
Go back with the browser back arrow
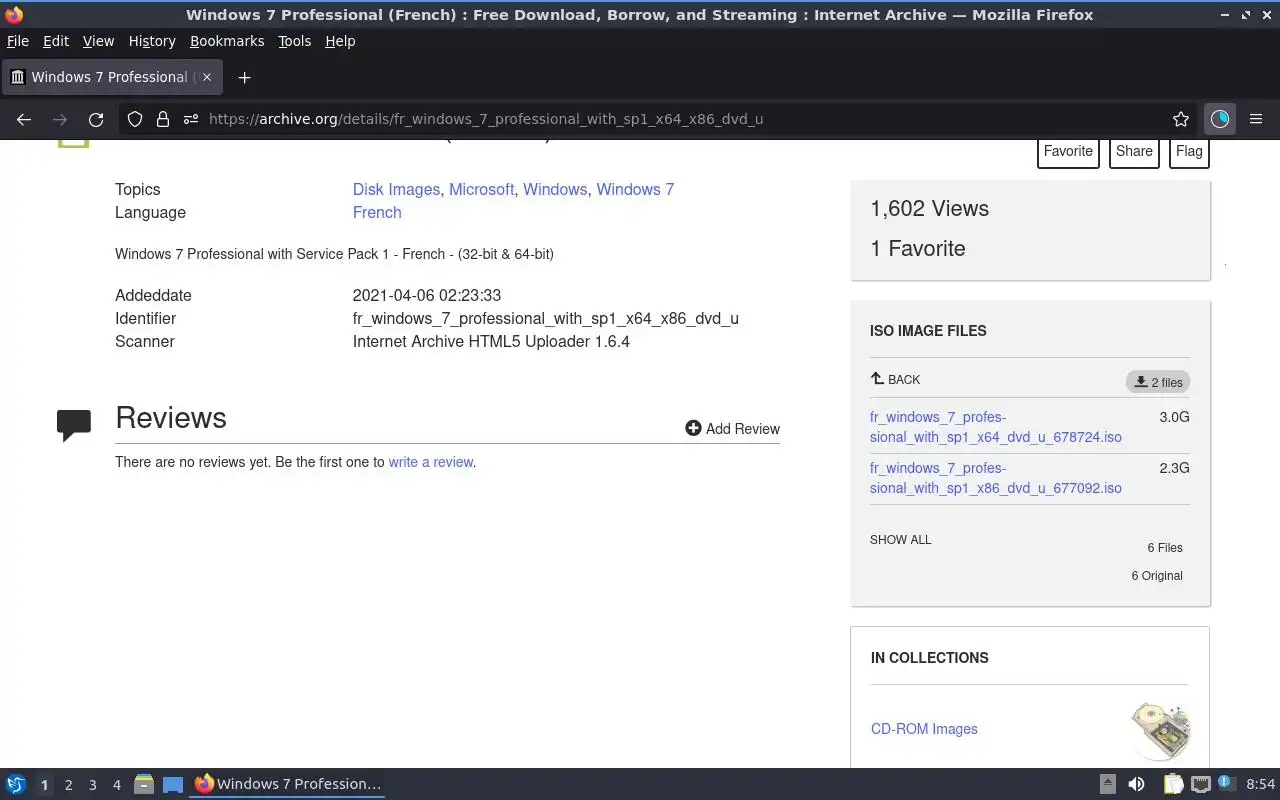24,119
